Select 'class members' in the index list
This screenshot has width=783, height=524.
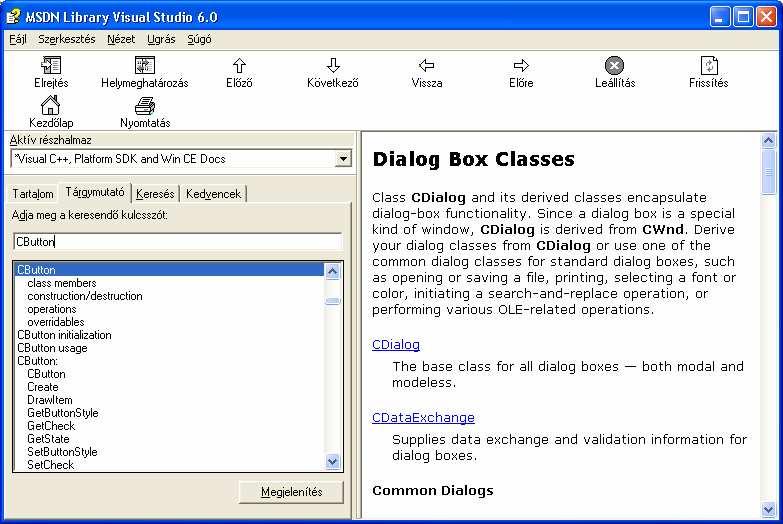click(61, 283)
